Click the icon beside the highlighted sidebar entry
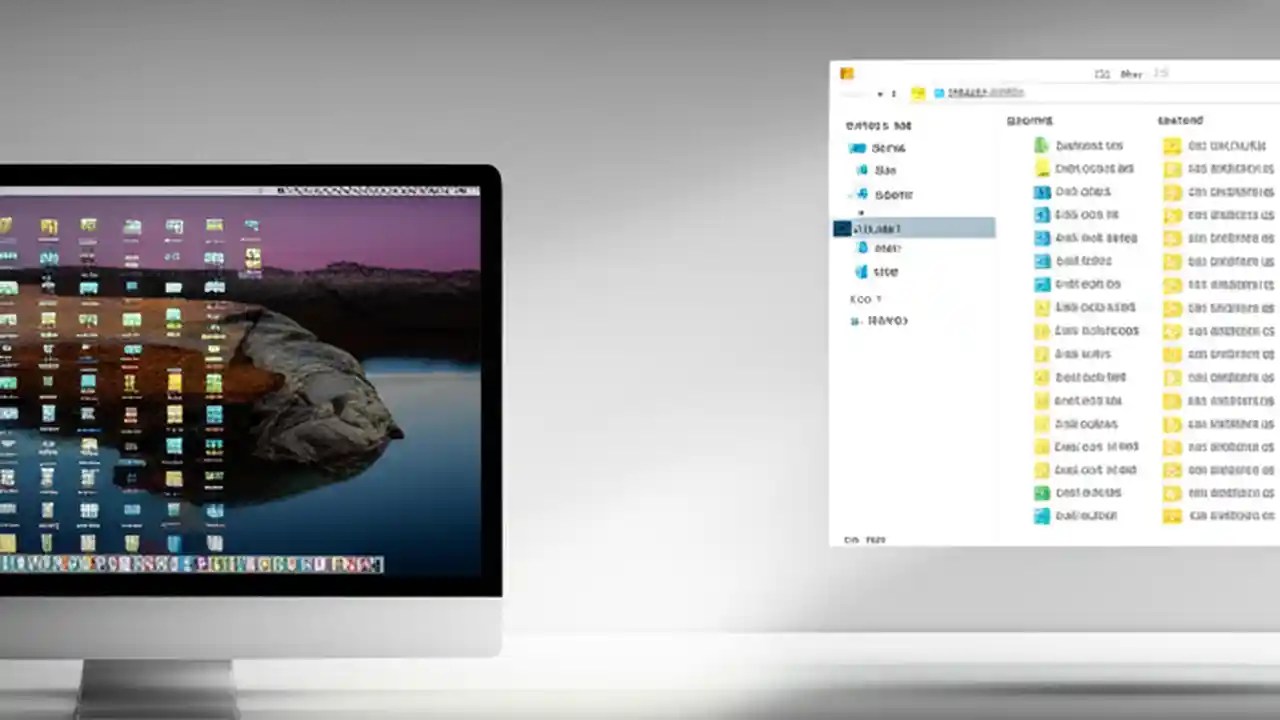 point(845,229)
